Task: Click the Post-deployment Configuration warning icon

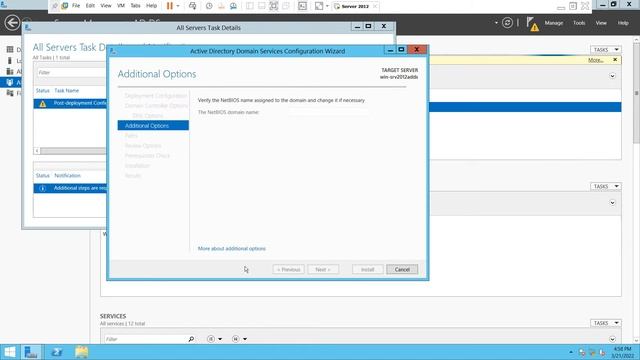Action: 42,104
